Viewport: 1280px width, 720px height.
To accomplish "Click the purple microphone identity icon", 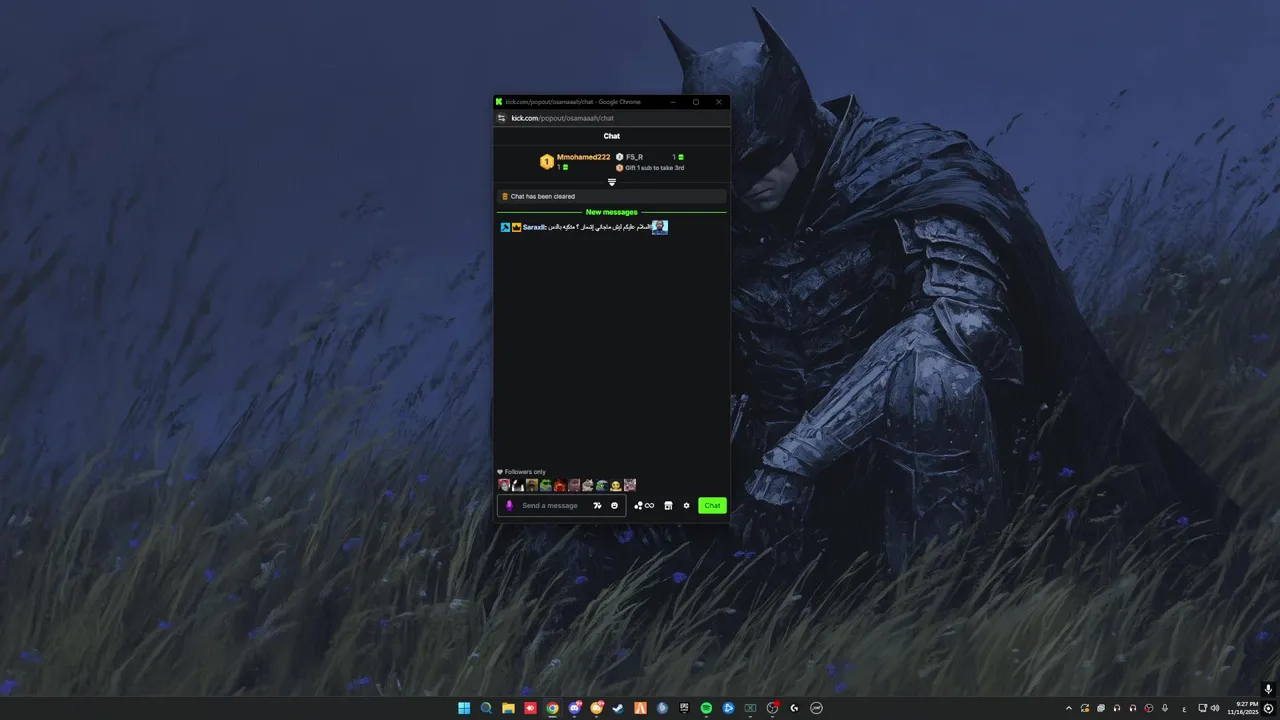I will pos(509,505).
